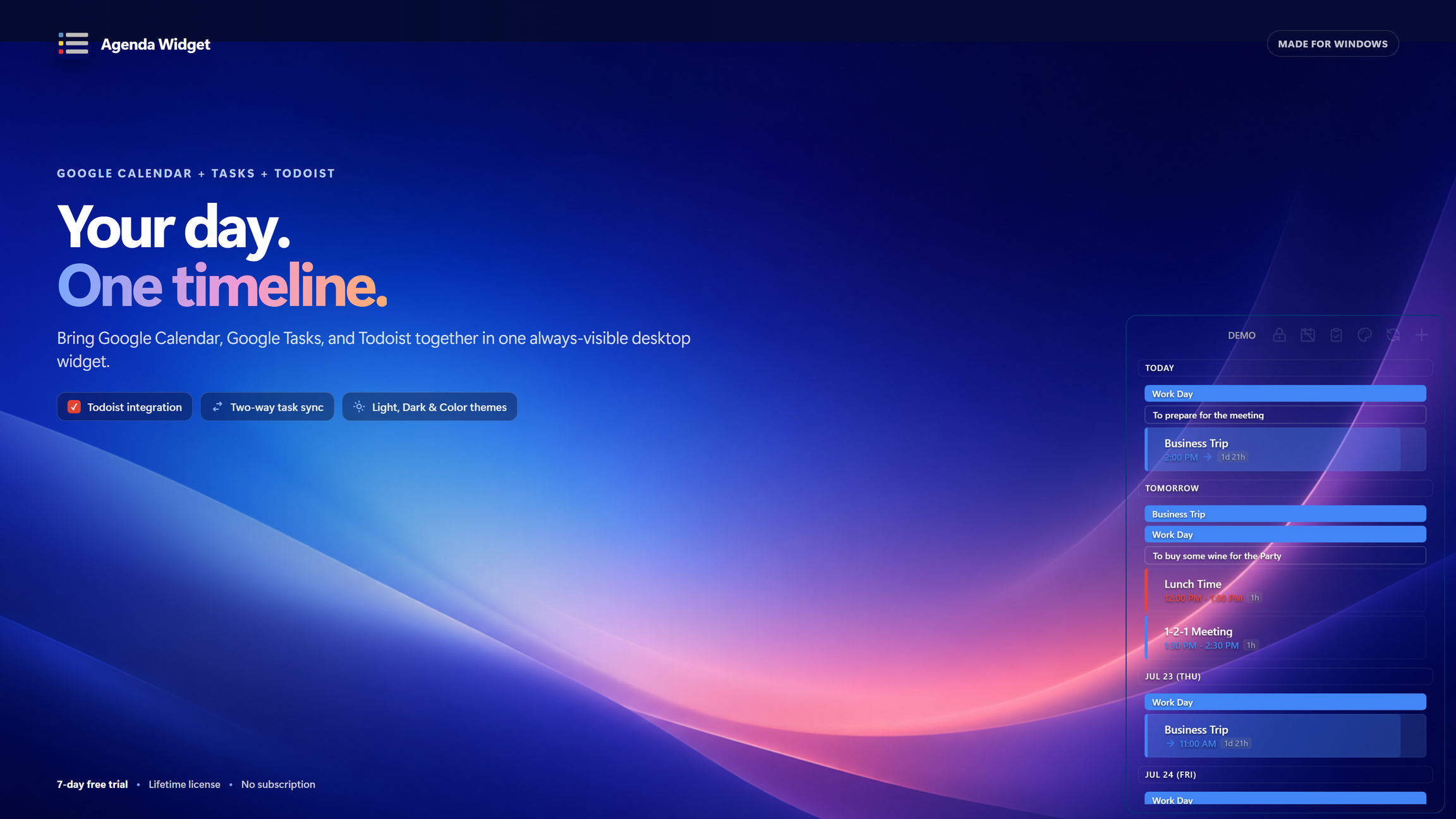1456x819 pixels.
Task: Click the clipboard checkmark tasks icon
Action: (x=1336, y=335)
